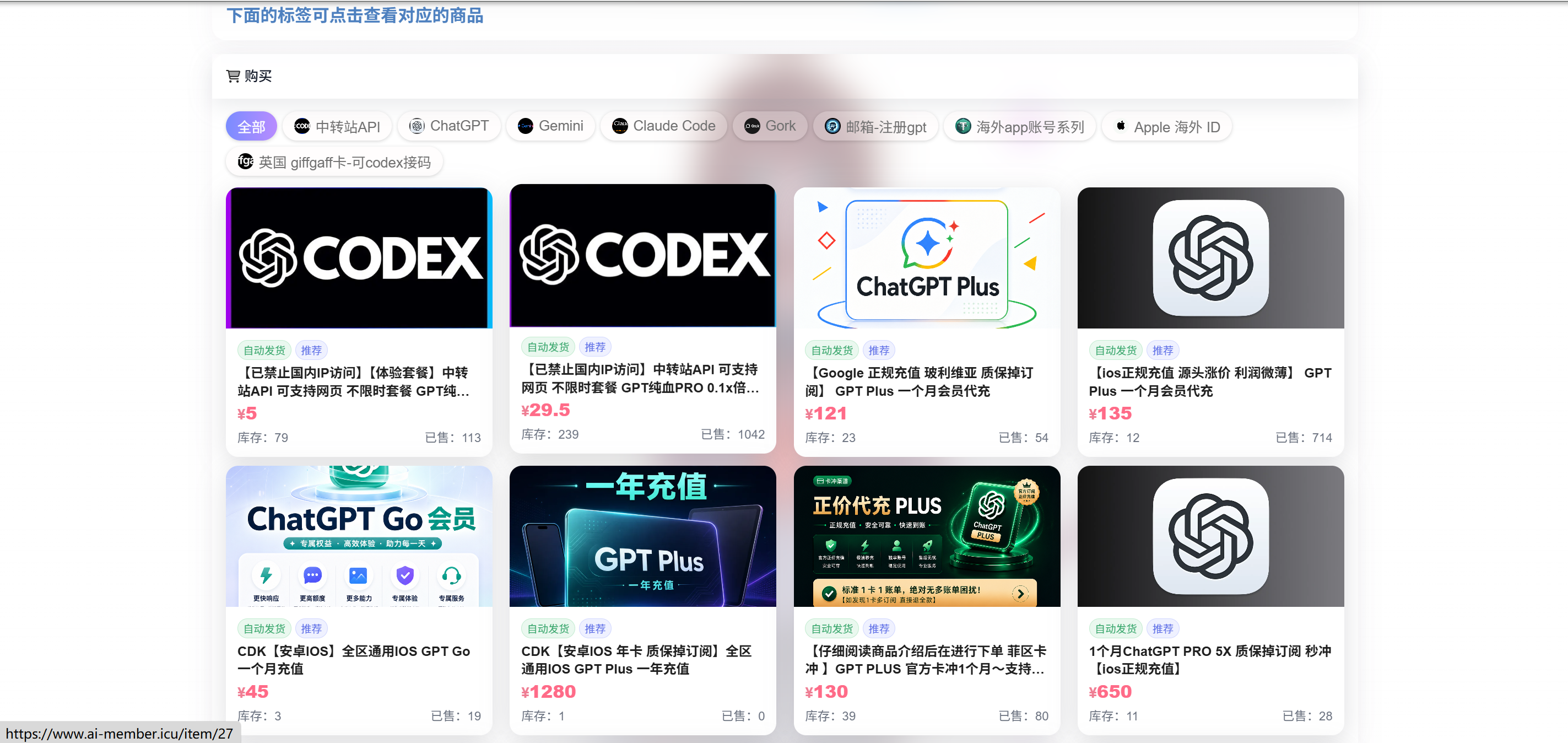
Task: Click the 推荐 badge on the ¥1280 card
Action: click(x=596, y=628)
